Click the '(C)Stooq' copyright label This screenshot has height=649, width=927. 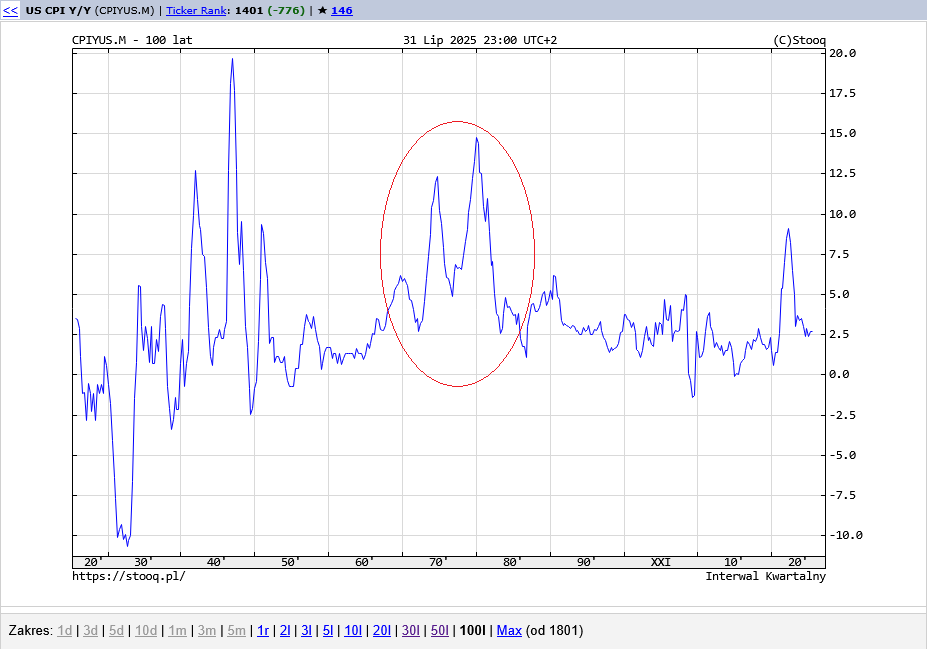click(799, 40)
